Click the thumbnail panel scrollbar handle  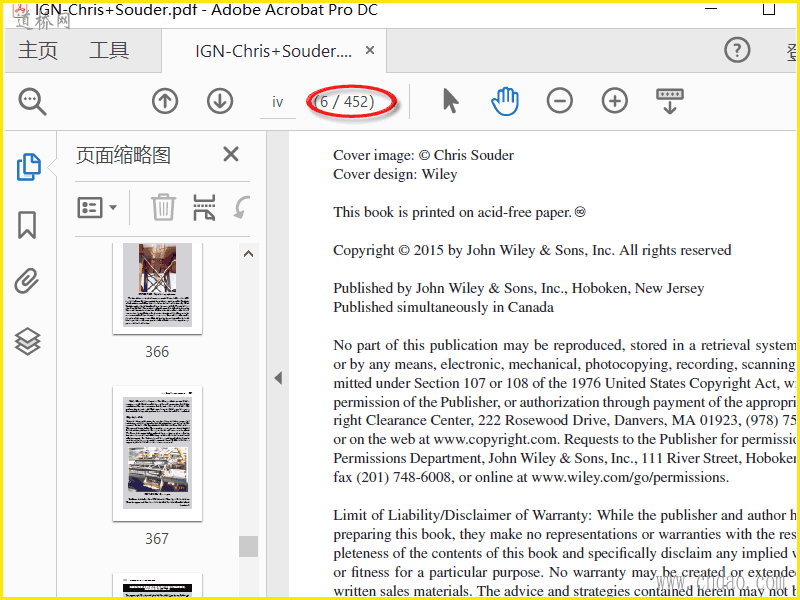[248, 546]
